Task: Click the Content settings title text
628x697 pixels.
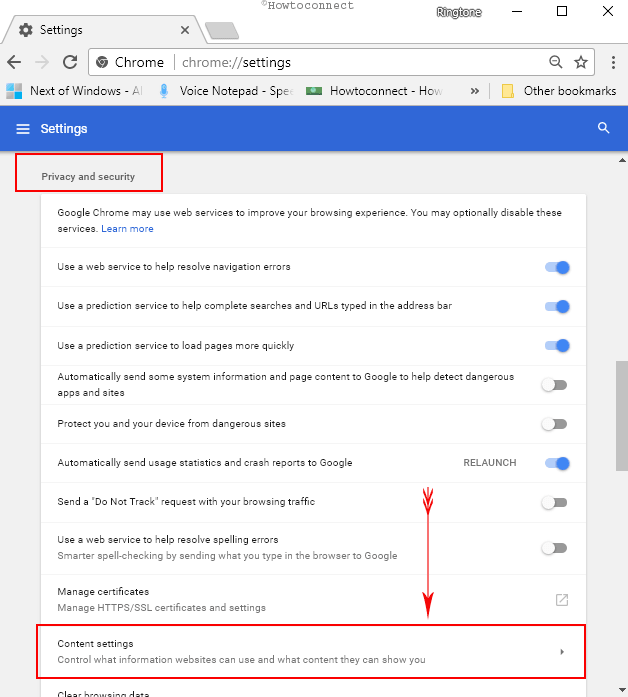Action: [95, 644]
